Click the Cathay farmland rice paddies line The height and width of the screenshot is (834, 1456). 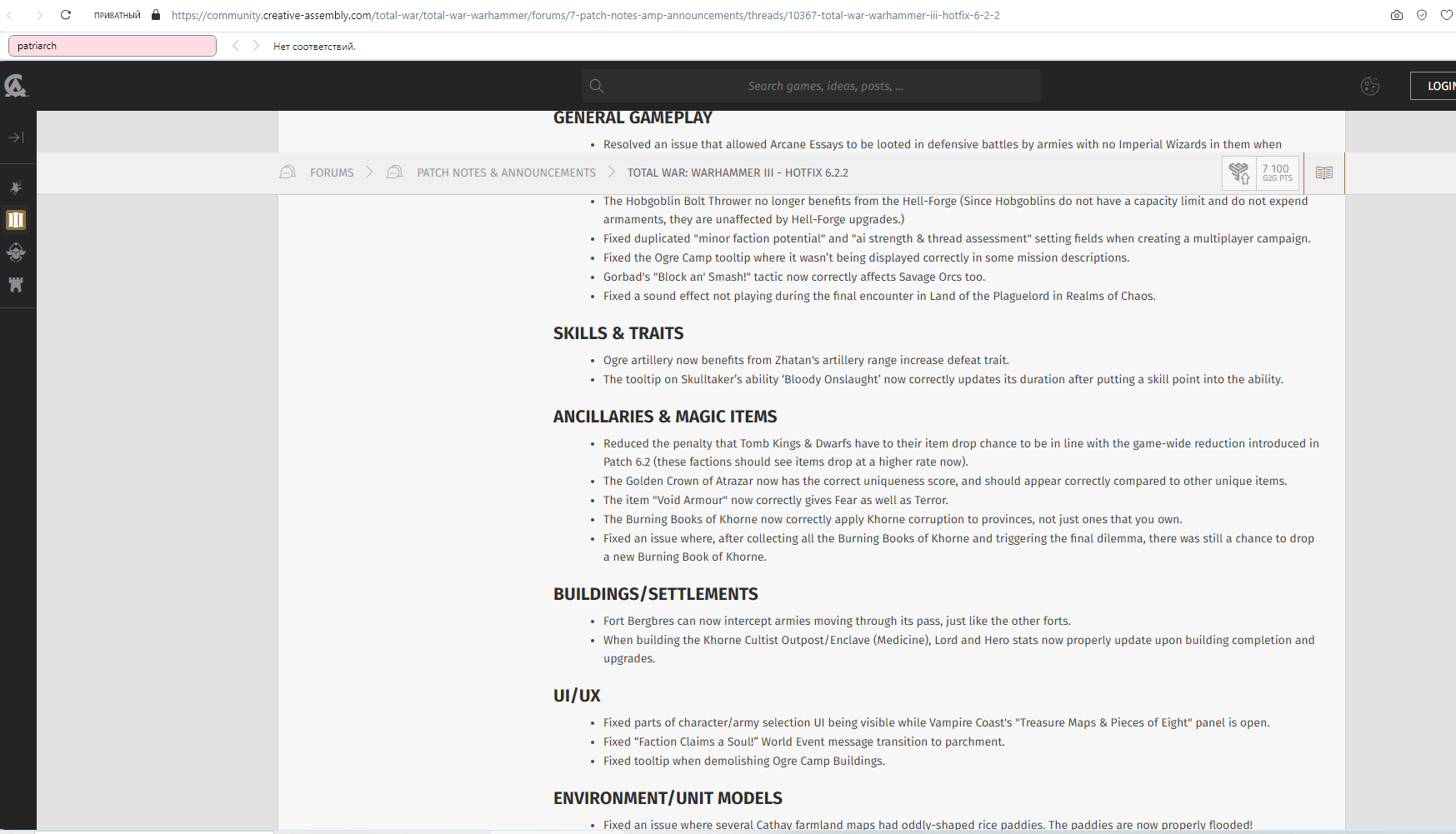[x=928, y=825]
